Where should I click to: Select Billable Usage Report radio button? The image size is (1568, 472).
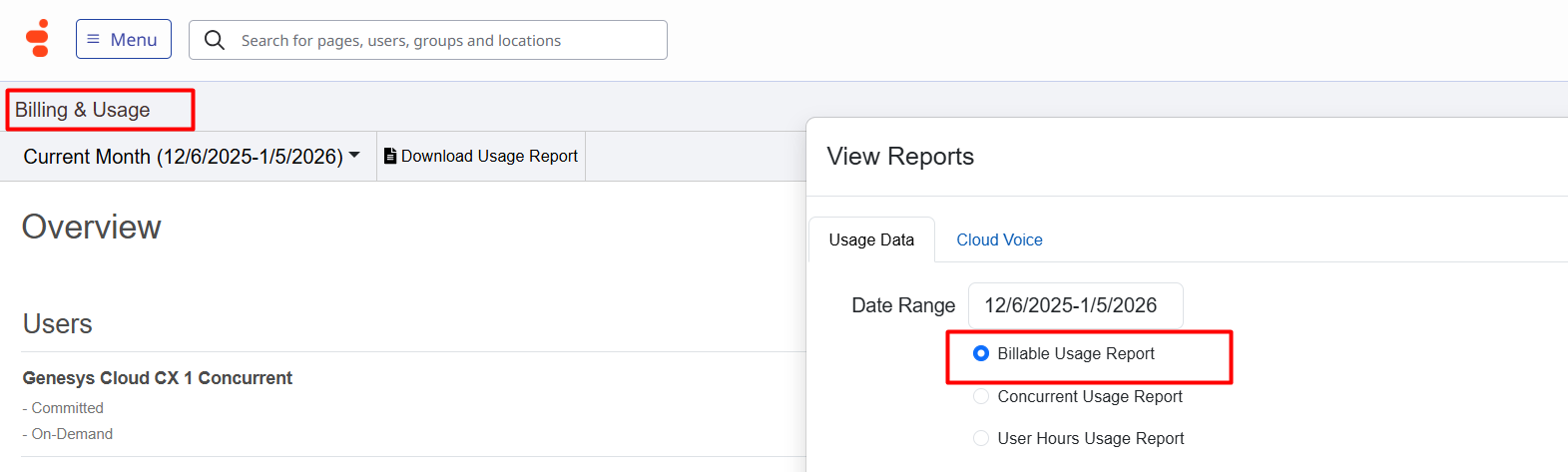pos(981,353)
